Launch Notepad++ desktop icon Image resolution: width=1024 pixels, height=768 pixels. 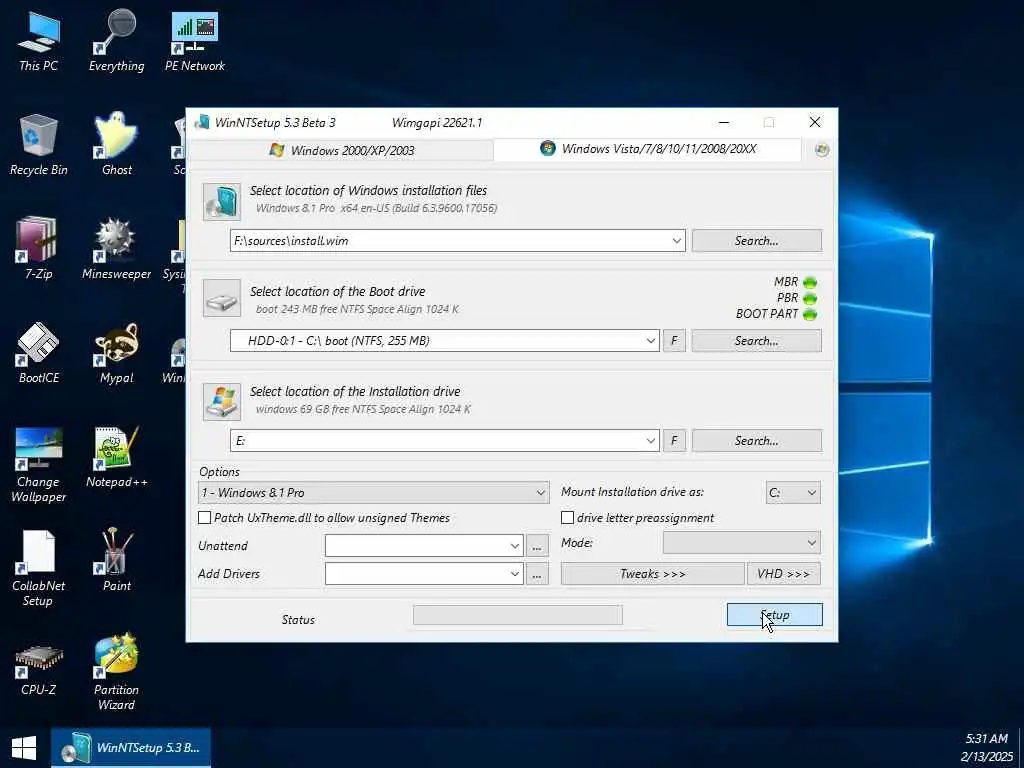click(x=116, y=457)
